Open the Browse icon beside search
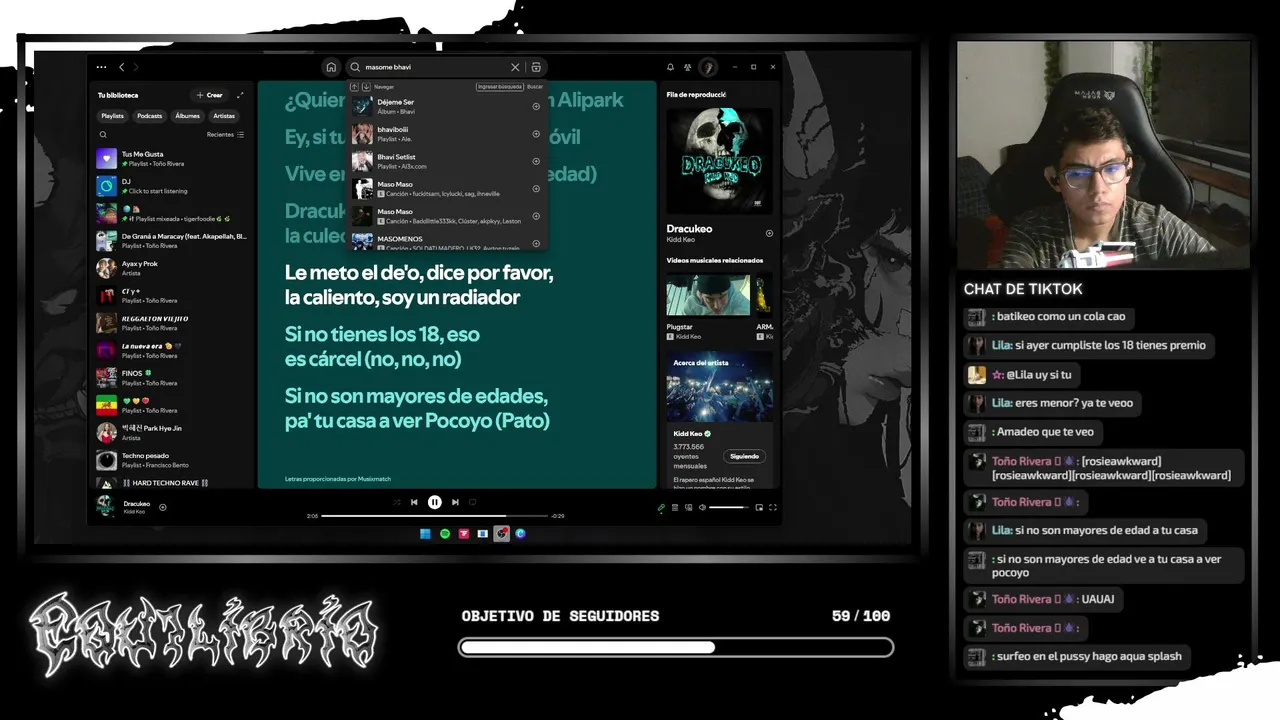This screenshot has width=1280, height=720. (536, 67)
